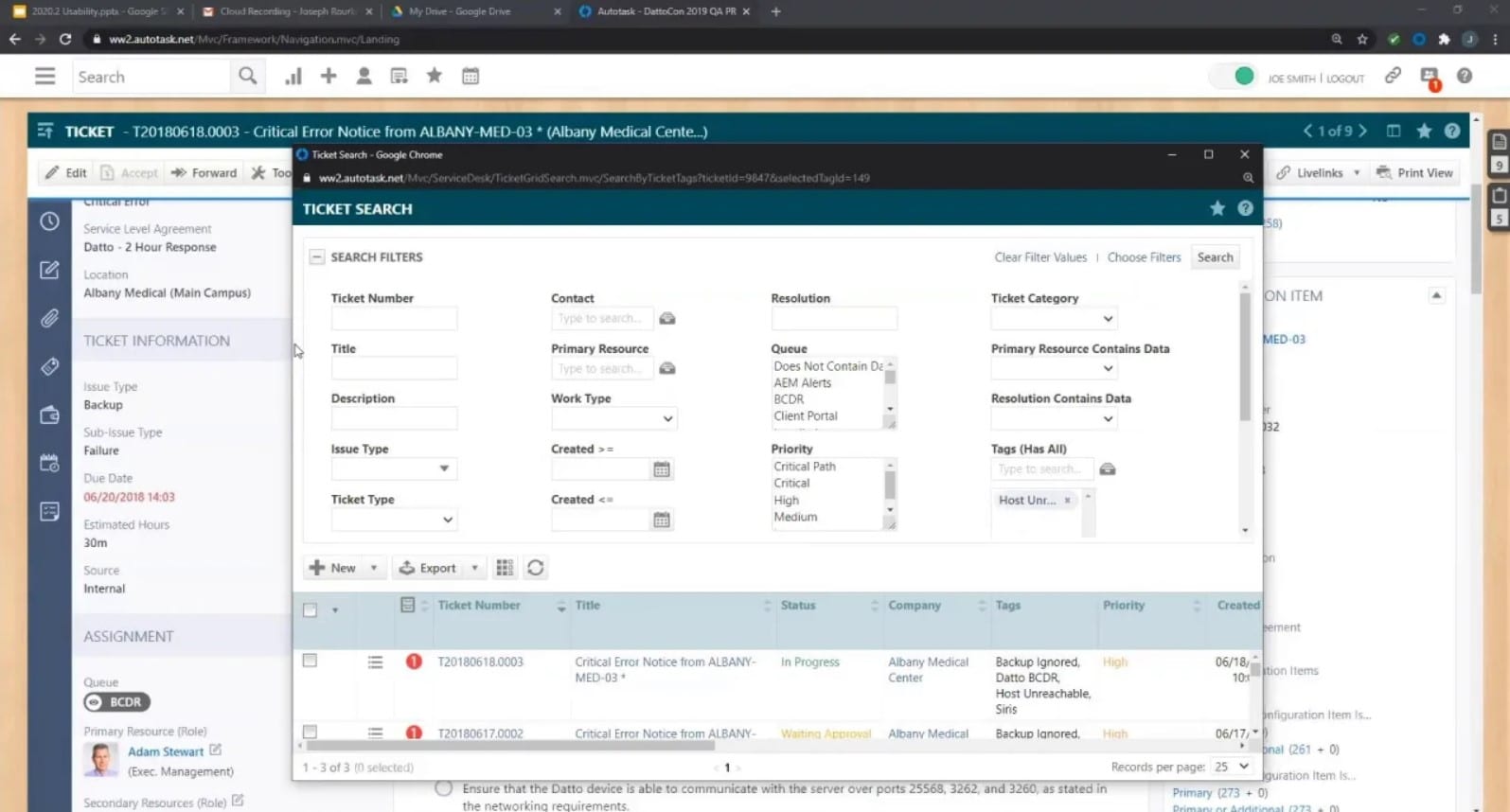Viewport: 1510px width, 812px height.
Task: Refresh the ticket search results
Action: (536, 568)
